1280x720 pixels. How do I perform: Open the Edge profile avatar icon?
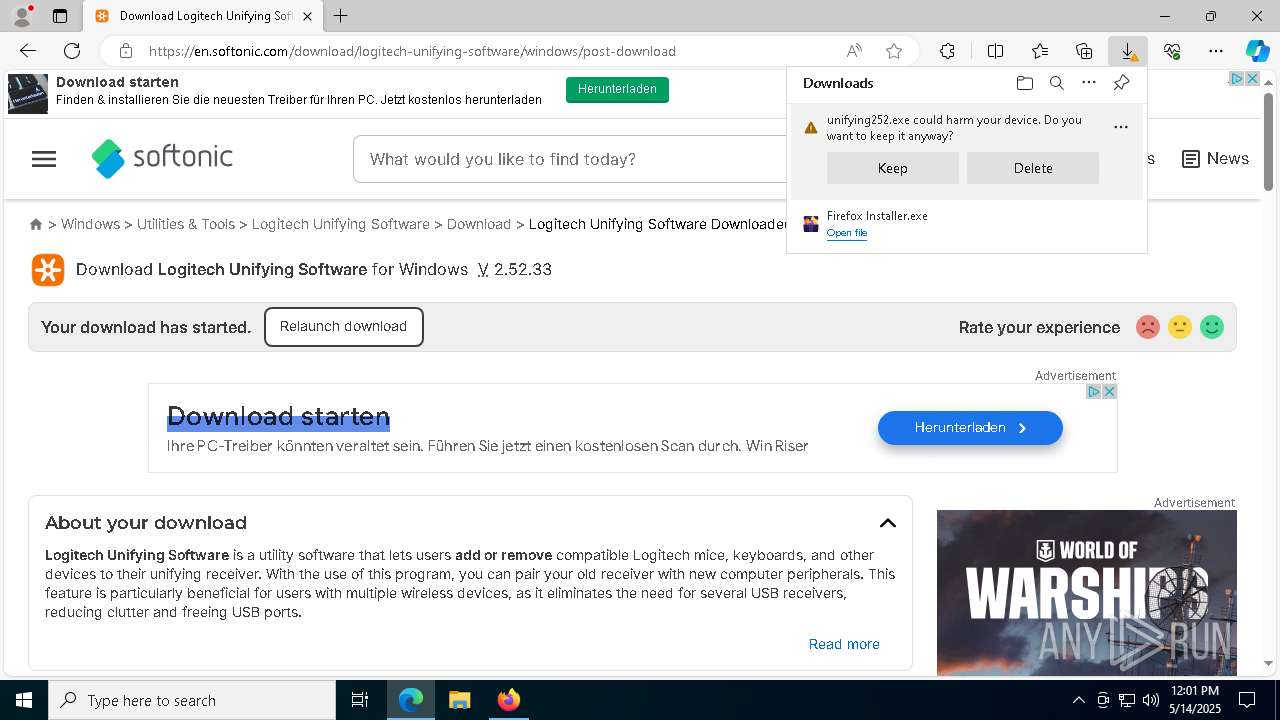pyautogui.click(x=21, y=16)
